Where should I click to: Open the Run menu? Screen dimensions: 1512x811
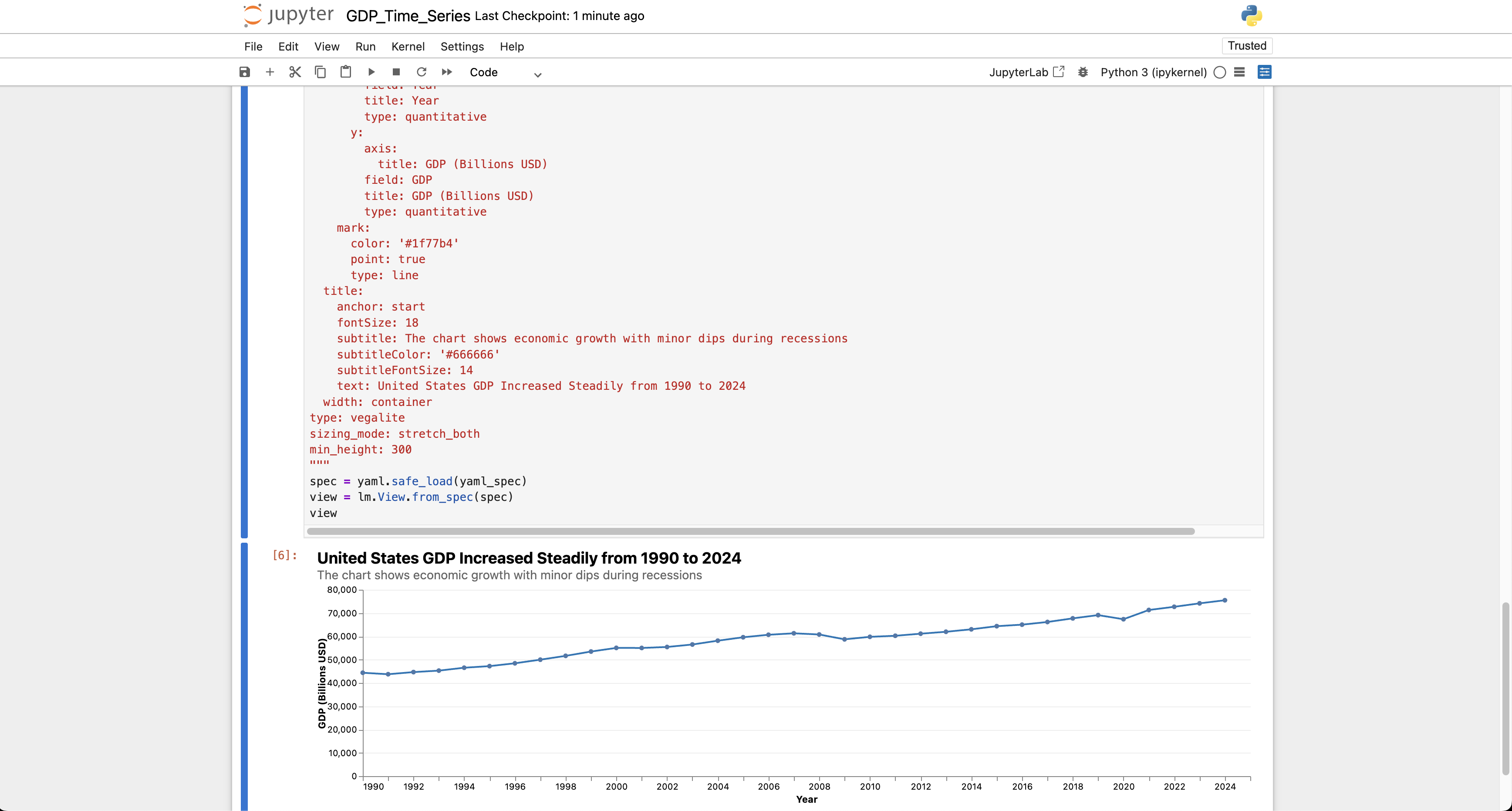click(x=365, y=47)
